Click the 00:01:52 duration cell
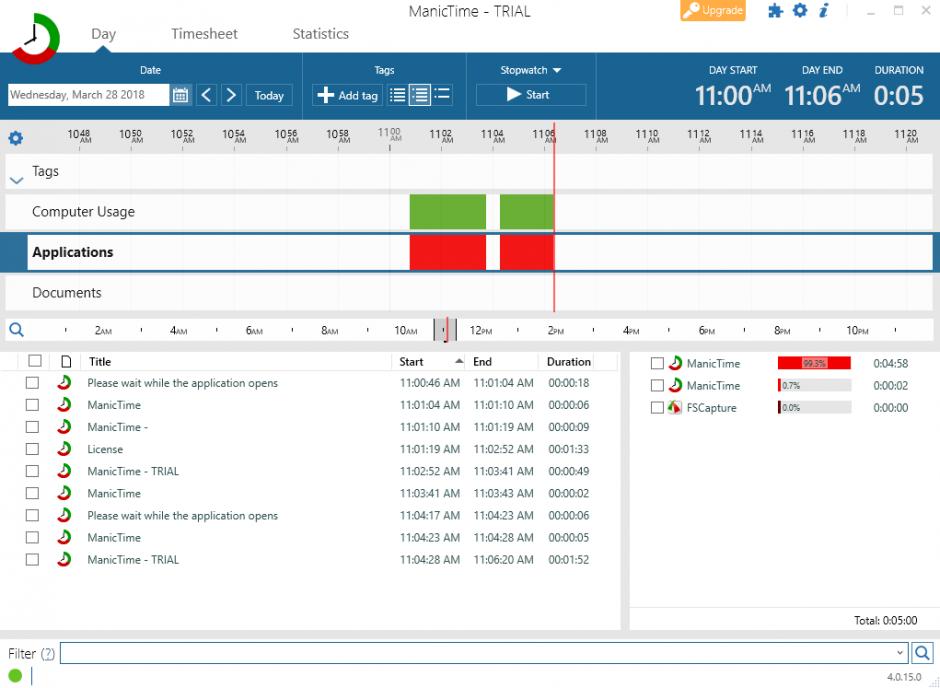 568,559
